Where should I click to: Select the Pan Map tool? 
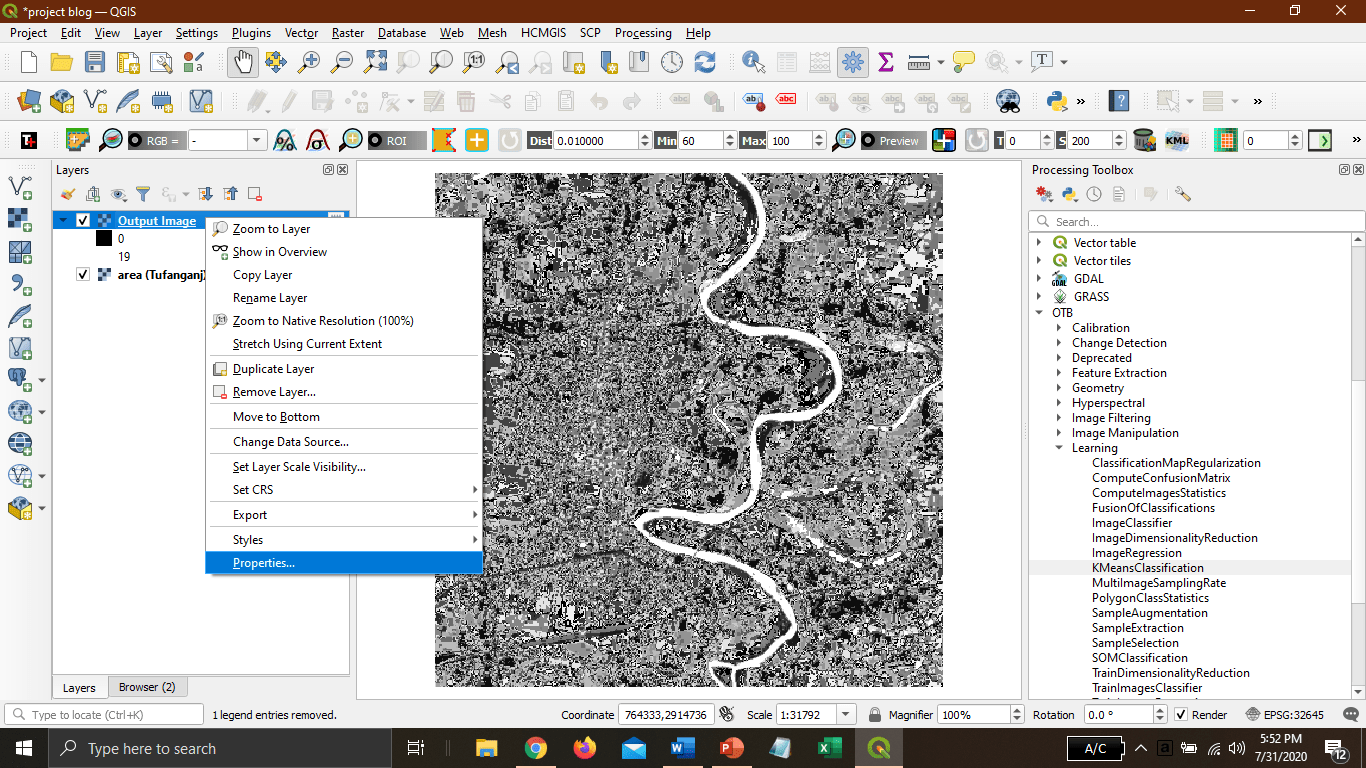pos(241,61)
